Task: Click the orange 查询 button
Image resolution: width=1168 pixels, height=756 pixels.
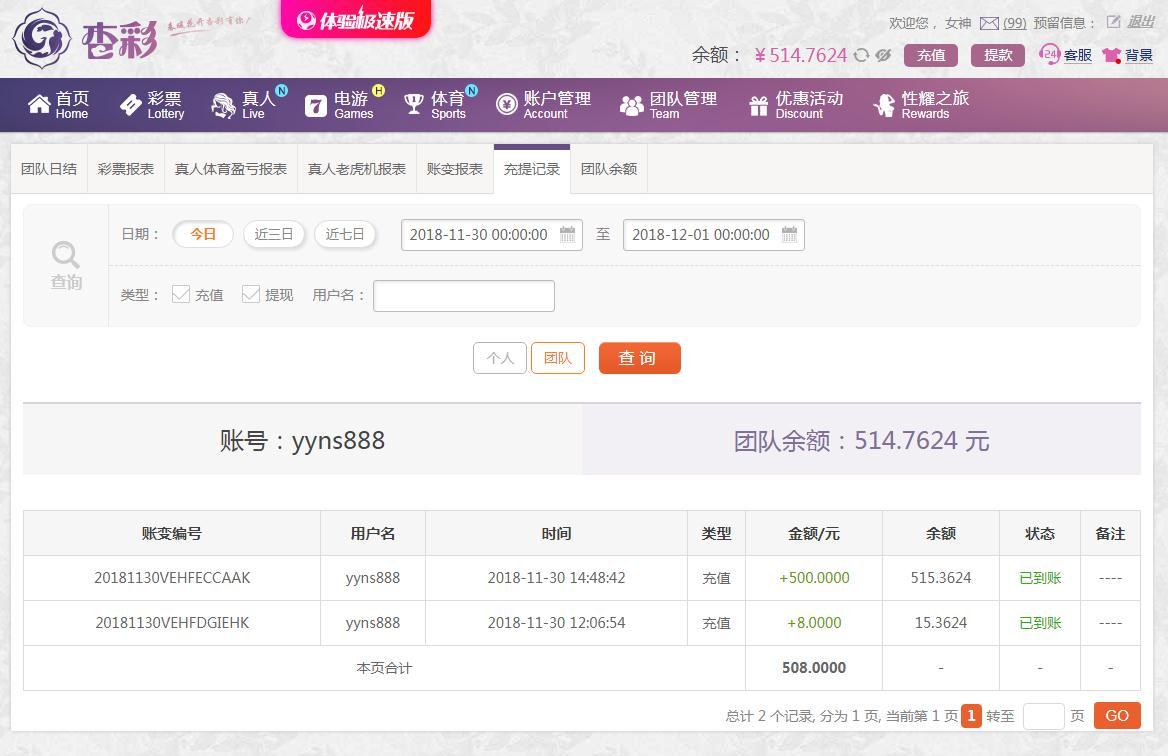Action: [640, 358]
